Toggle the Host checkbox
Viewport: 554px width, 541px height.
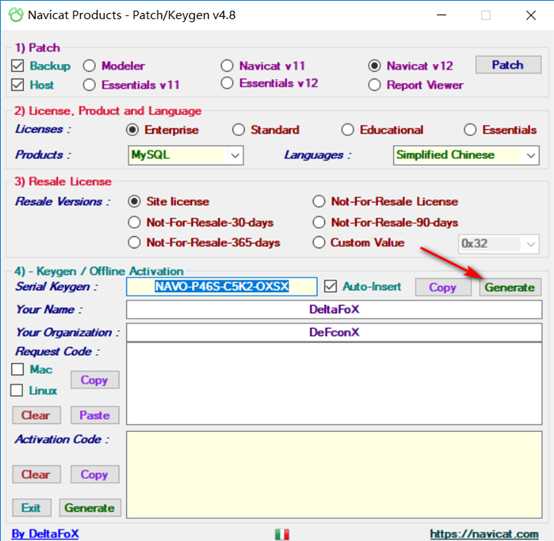[17, 85]
